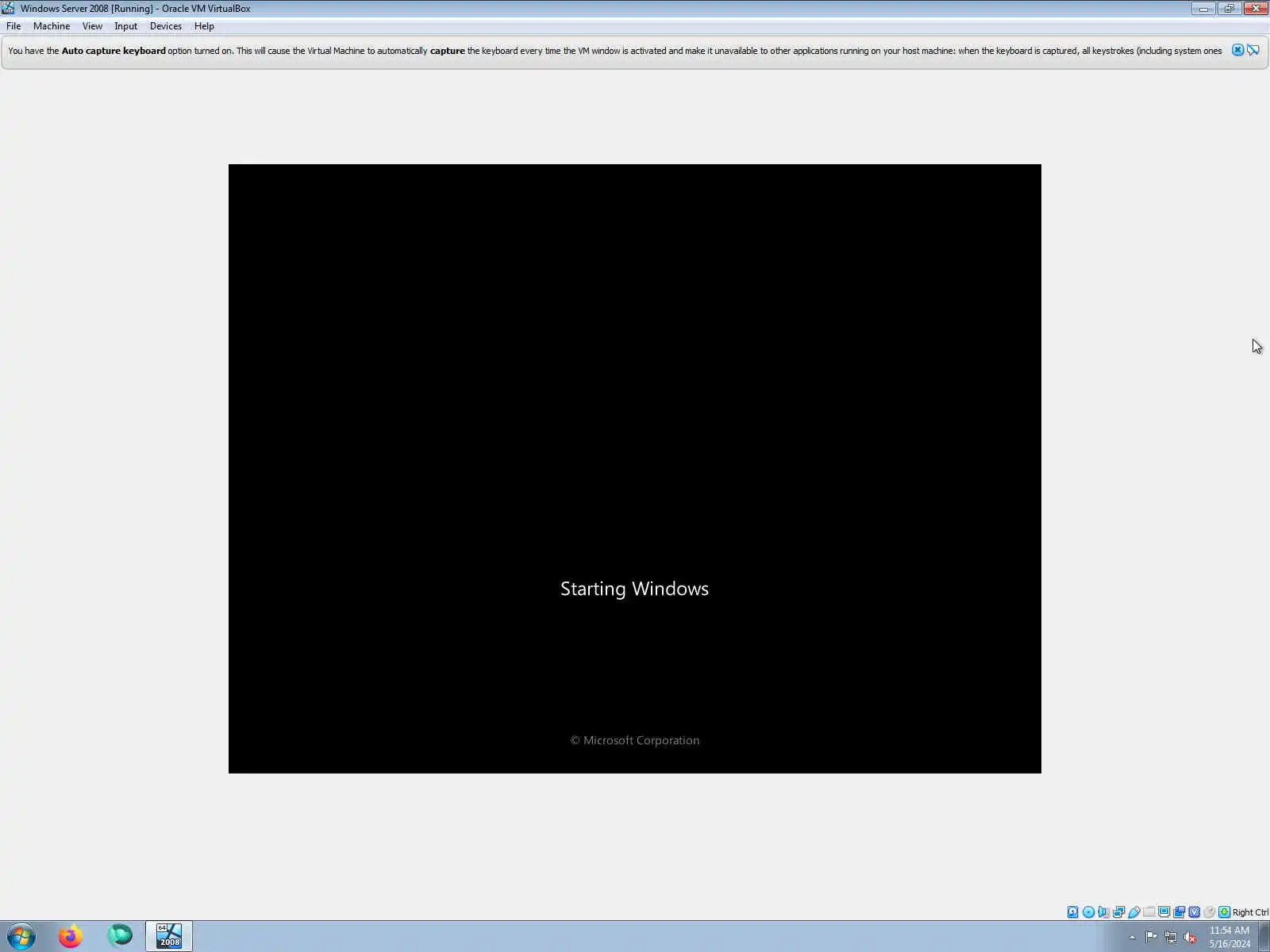
Task: Click the Right Ctrl host key label
Action: [1250, 912]
